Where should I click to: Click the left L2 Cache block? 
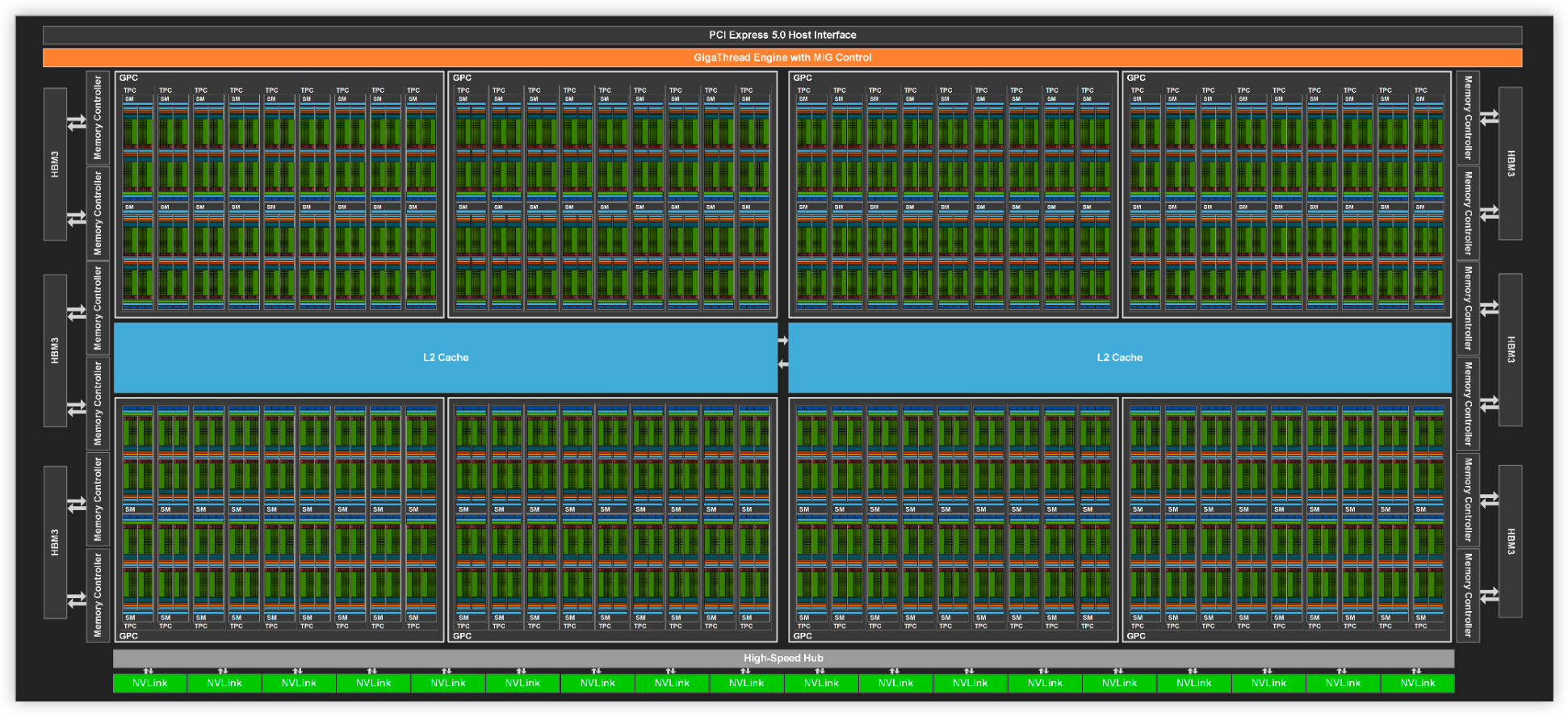446,358
